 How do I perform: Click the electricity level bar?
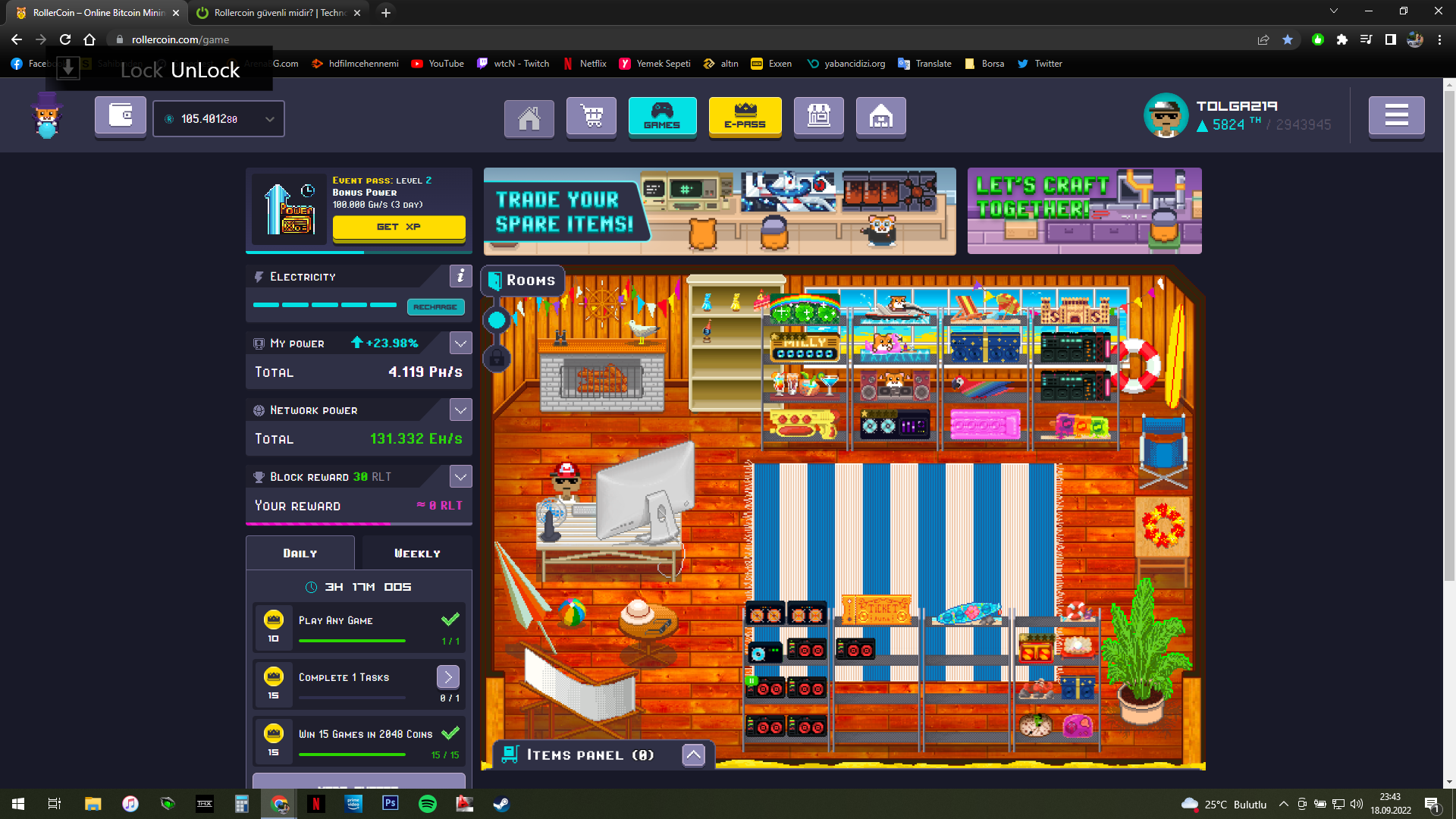click(x=325, y=305)
